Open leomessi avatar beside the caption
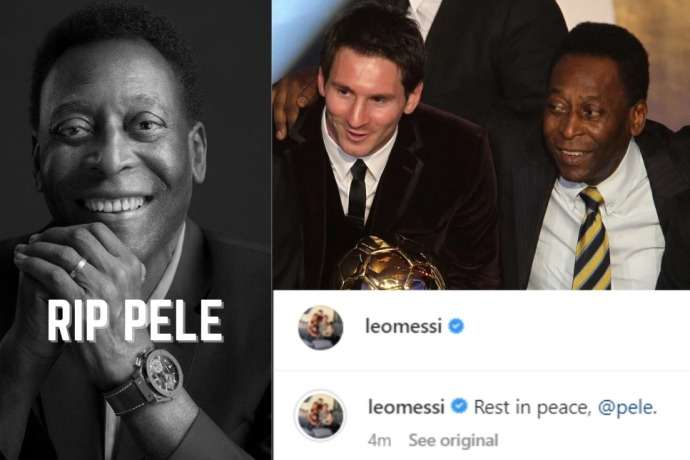 [x=320, y=415]
